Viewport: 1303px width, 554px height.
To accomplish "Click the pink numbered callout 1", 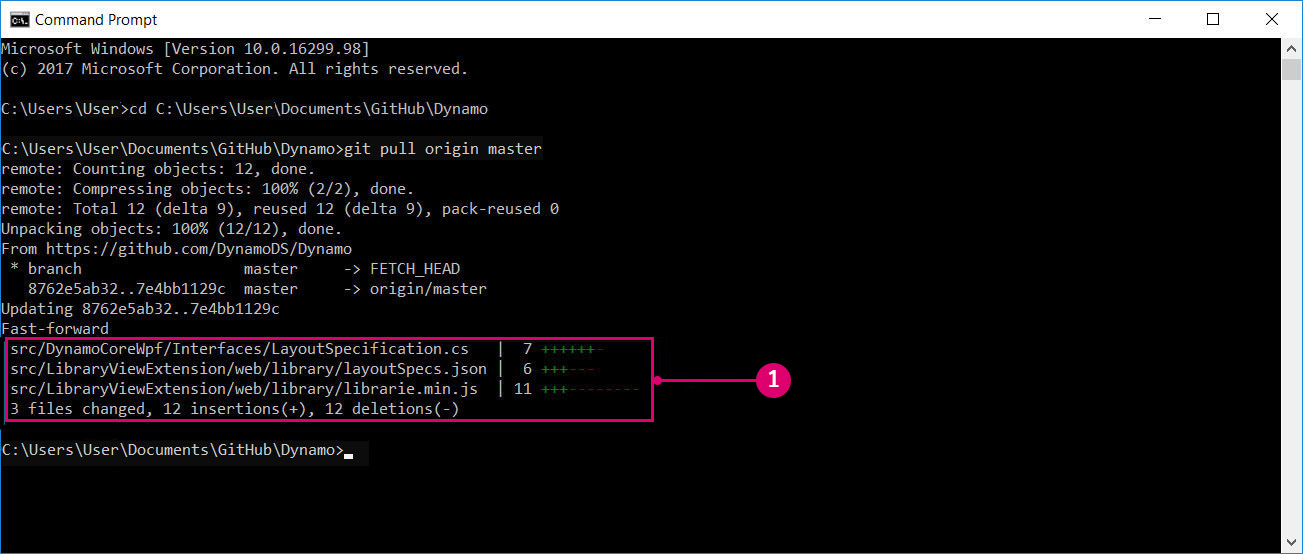I will 773,380.
